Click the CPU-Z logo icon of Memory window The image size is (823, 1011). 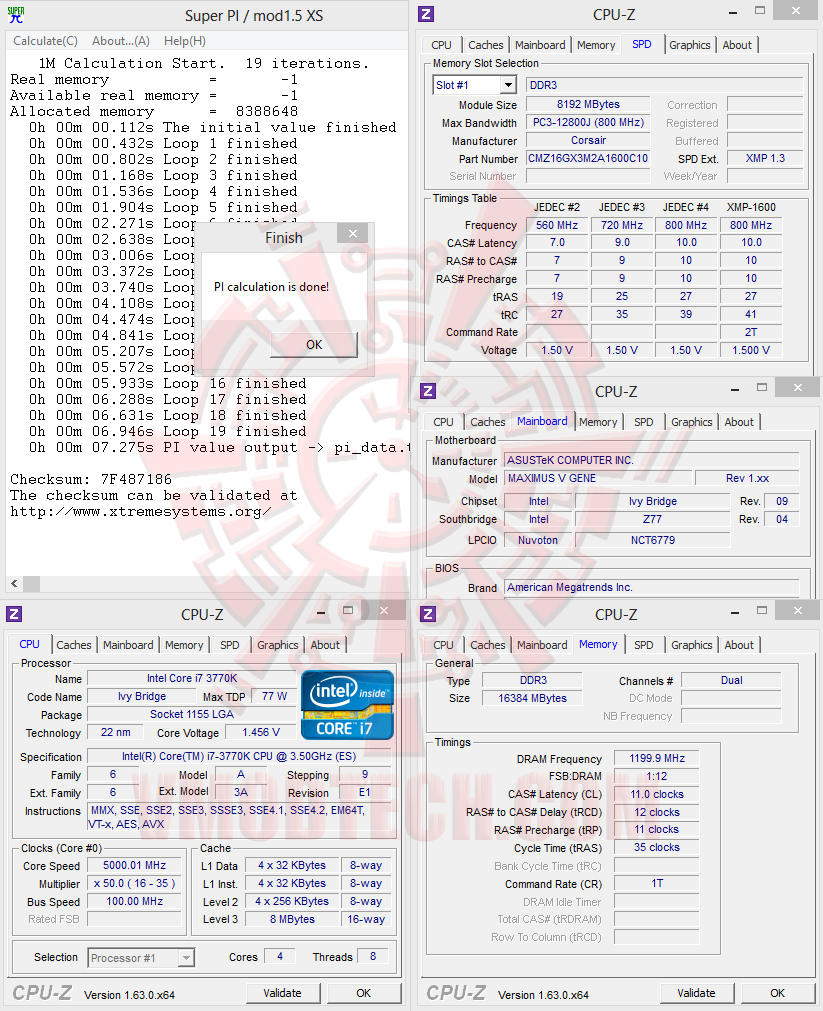pos(428,613)
